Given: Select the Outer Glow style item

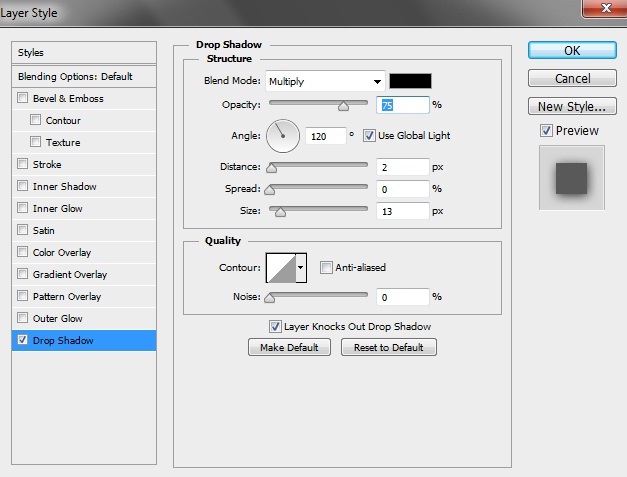Looking at the screenshot, I should [x=57, y=318].
